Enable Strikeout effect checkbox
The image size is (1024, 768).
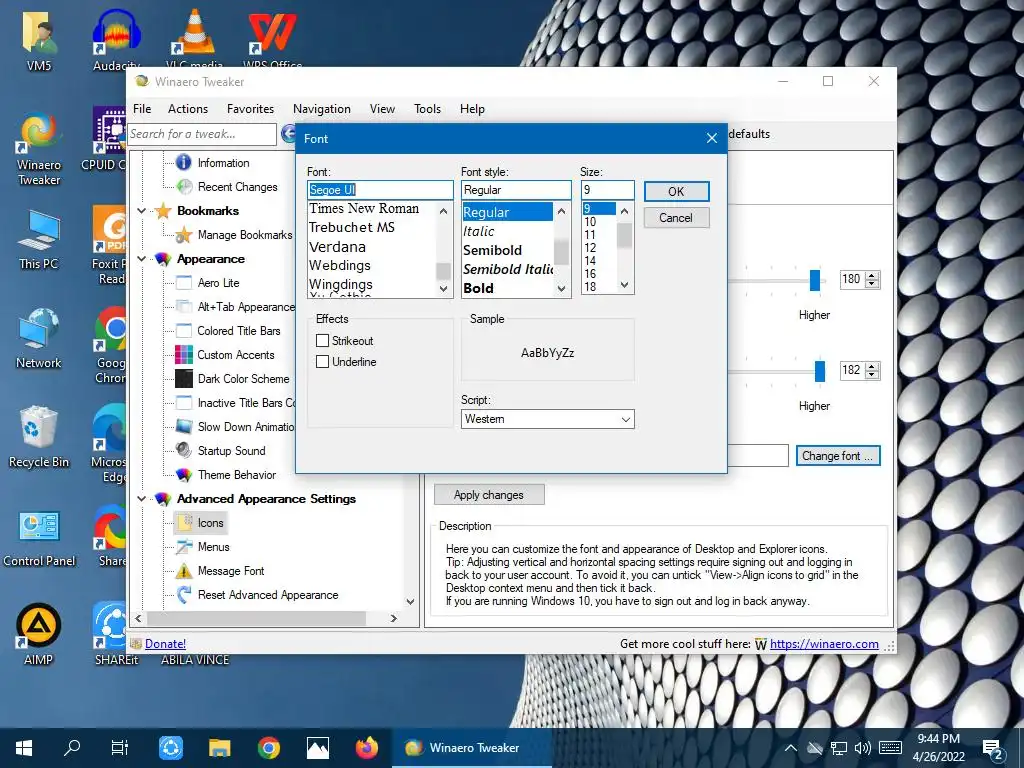click(322, 340)
